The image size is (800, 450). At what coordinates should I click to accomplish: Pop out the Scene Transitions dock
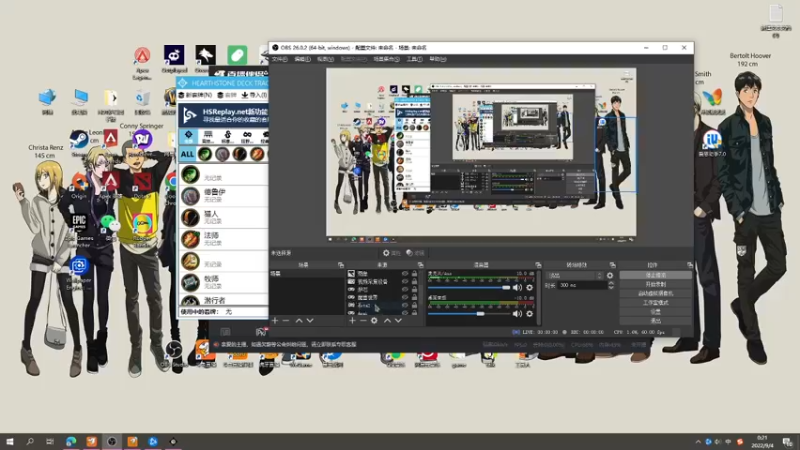(x=612, y=265)
